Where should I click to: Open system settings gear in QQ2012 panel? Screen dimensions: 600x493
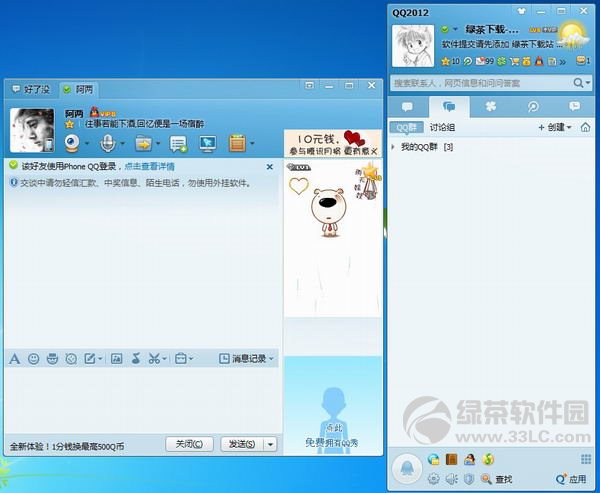click(x=434, y=478)
